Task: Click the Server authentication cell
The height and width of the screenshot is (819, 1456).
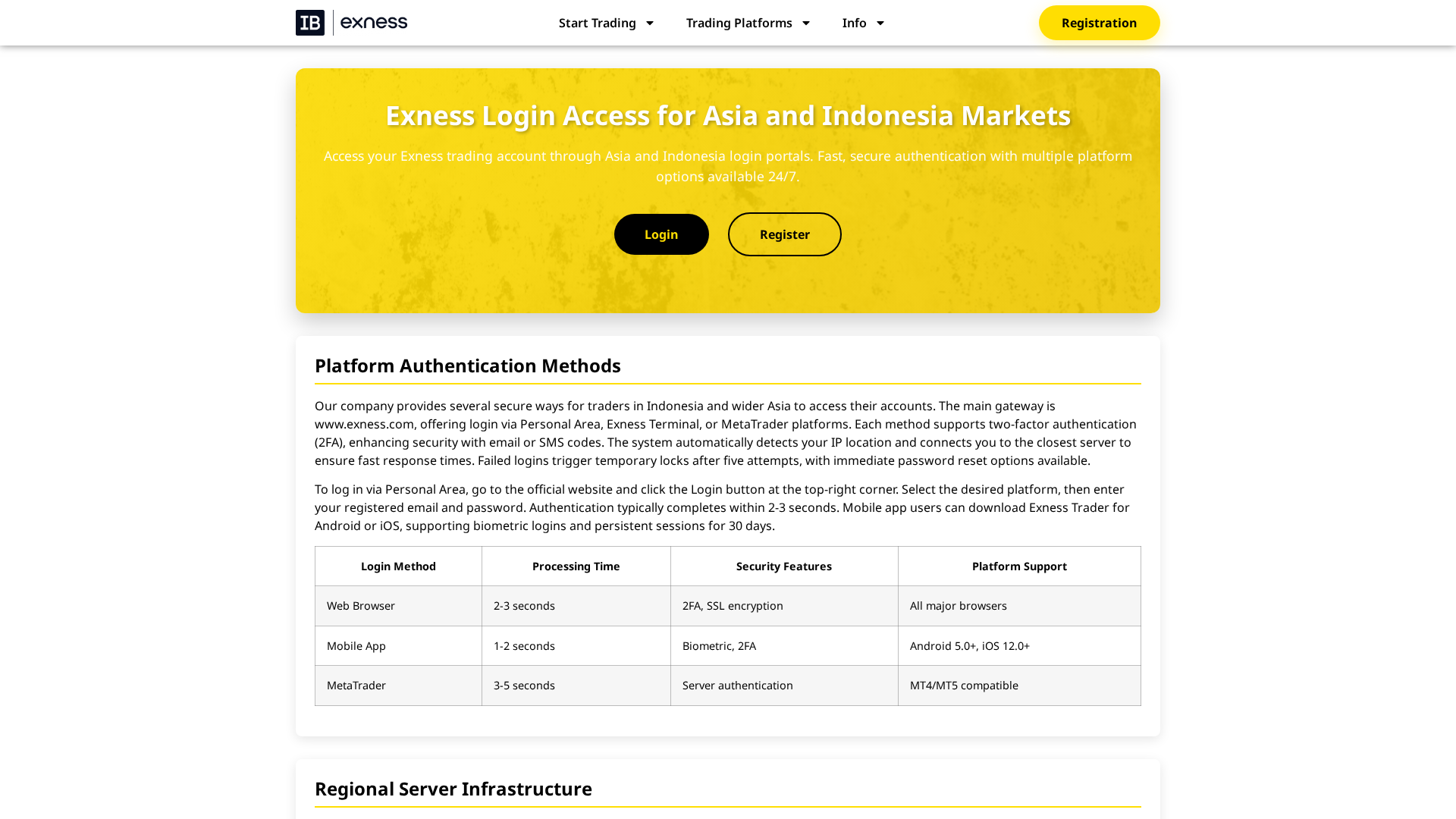Action: pos(784,686)
